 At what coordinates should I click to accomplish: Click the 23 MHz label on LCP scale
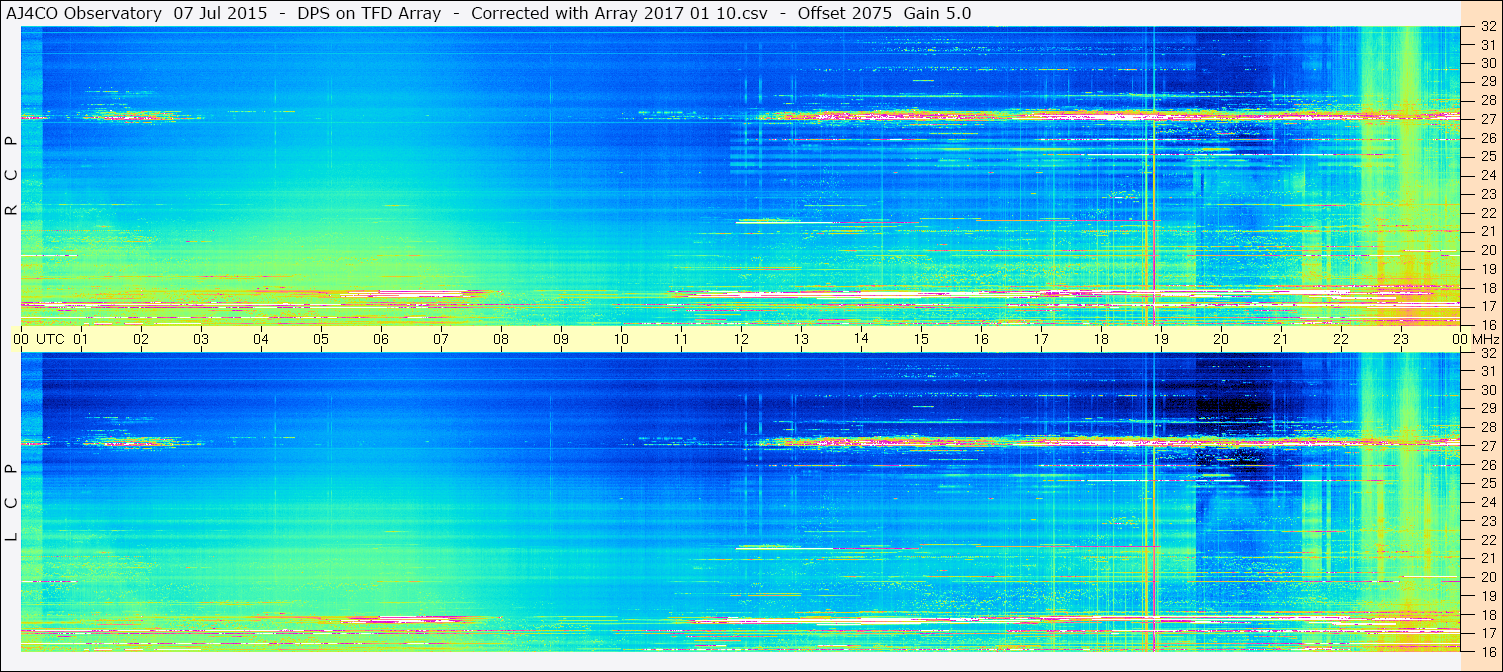pyautogui.click(x=1488, y=521)
